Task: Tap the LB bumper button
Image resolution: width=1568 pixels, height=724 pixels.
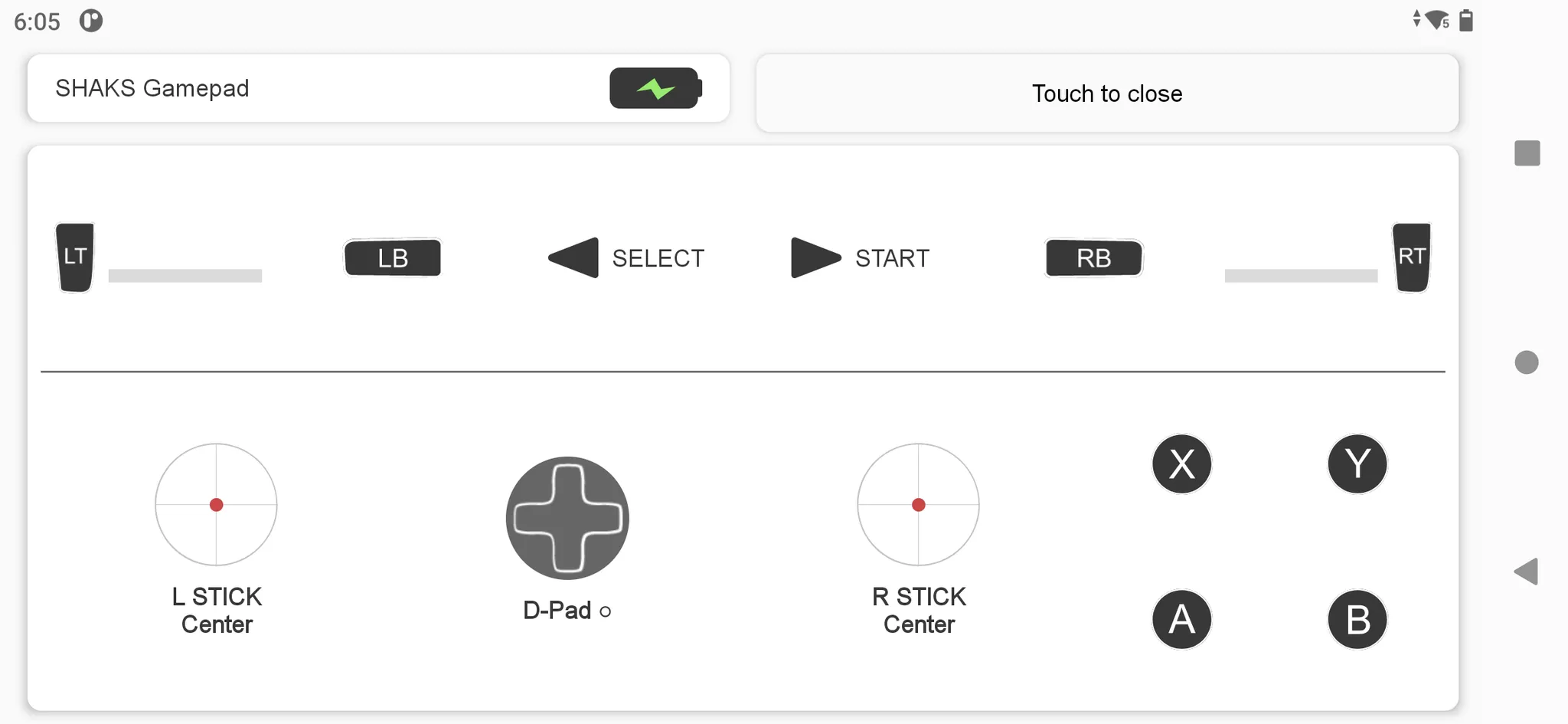Action: pyautogui.click(x=393, y=258)
